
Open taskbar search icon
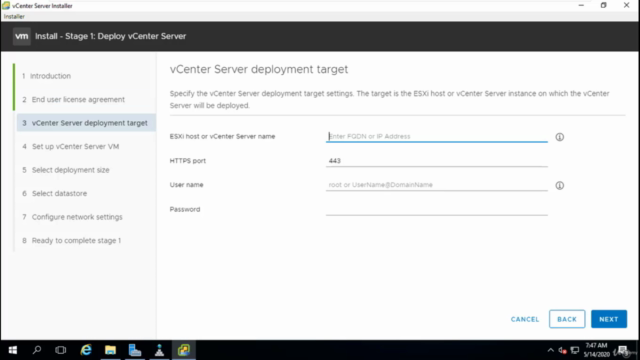(37, 350)
